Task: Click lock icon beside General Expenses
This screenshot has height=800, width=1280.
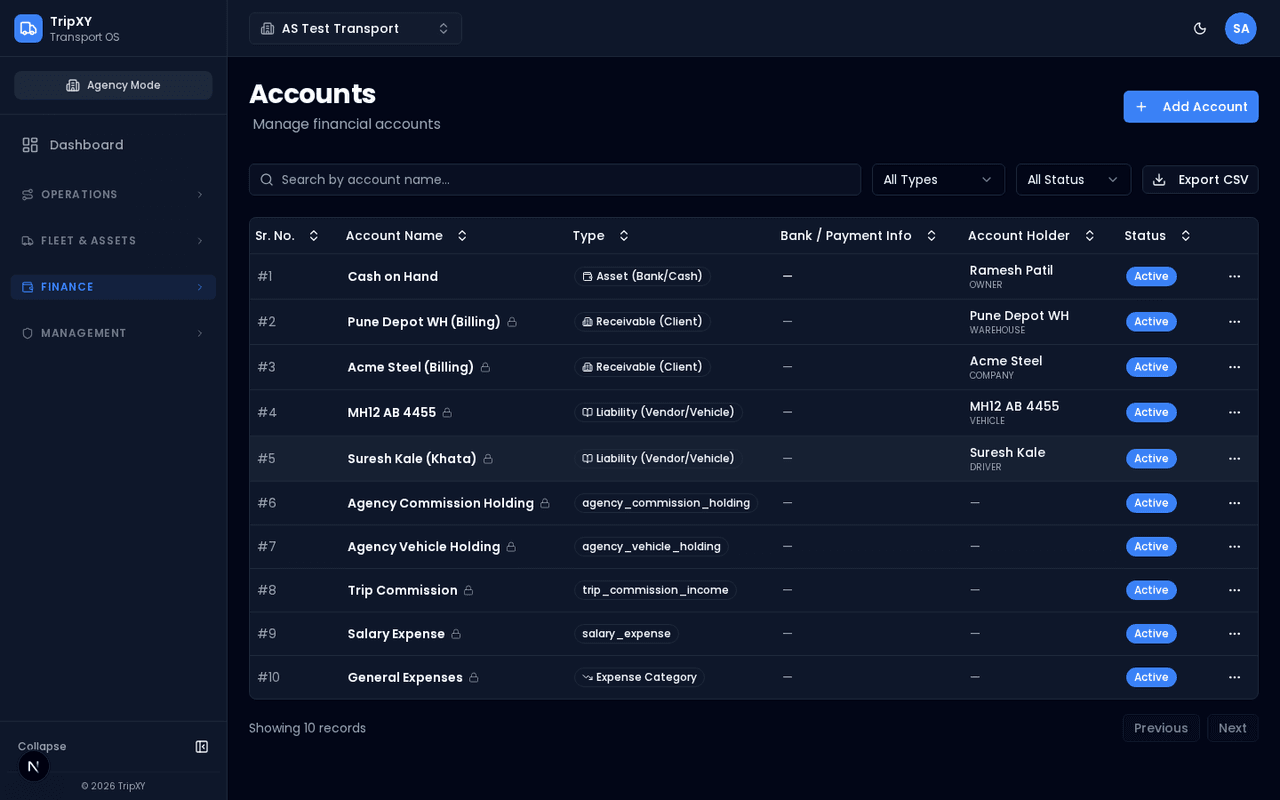Action: click(x=474, y=677)
